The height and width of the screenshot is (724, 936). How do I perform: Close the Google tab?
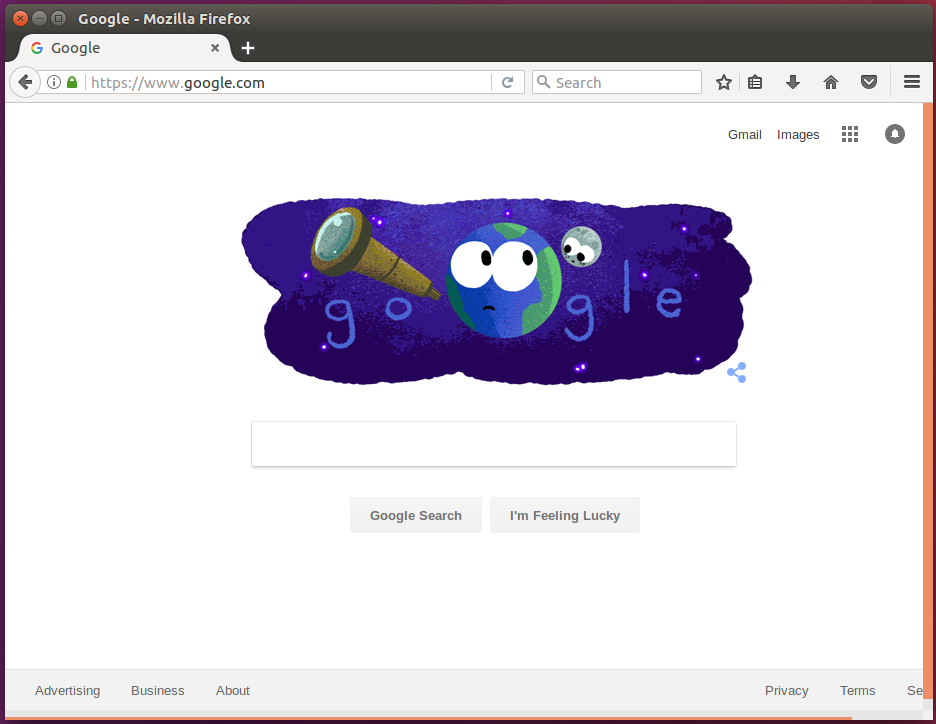pyautogui.click(x=215, y=48)
